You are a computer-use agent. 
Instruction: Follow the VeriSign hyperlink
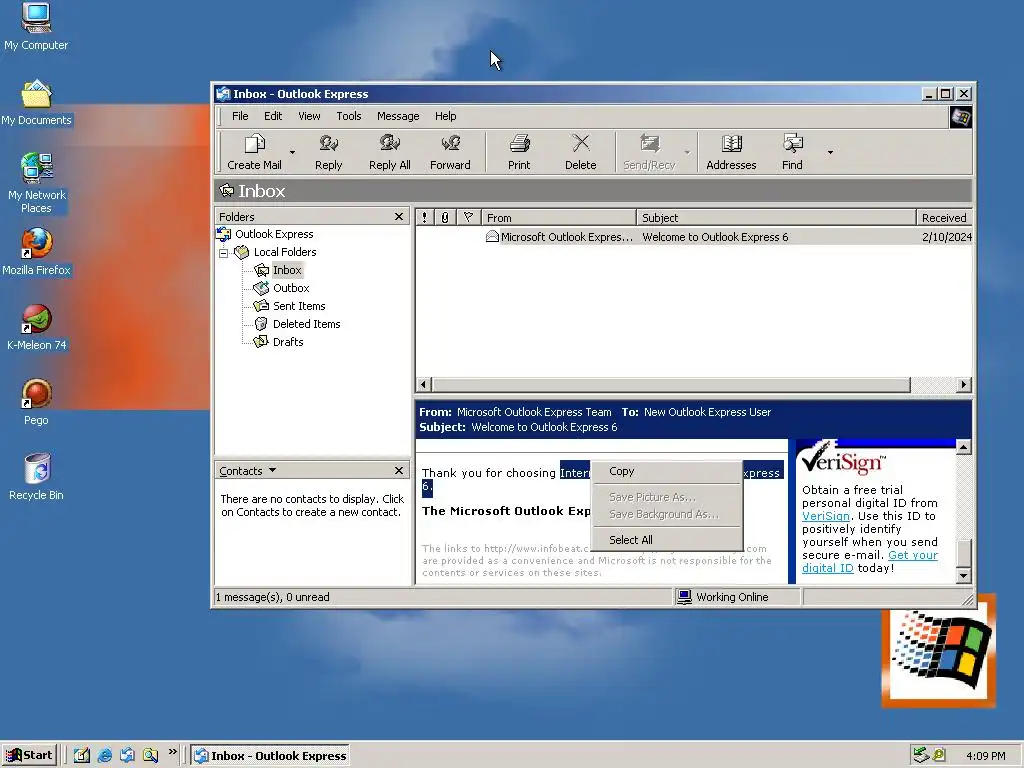point(825,516)
